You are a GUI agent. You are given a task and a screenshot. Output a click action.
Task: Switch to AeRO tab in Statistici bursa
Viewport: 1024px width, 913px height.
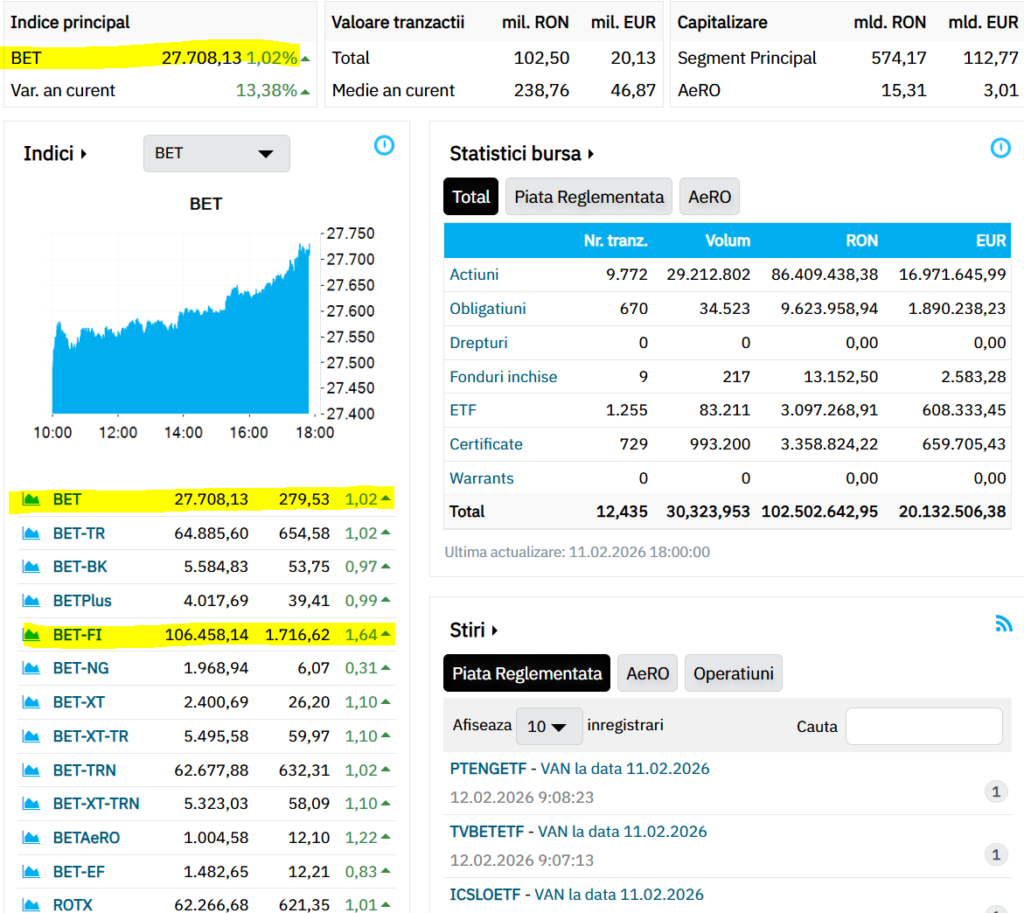click(x=709, y=197)
